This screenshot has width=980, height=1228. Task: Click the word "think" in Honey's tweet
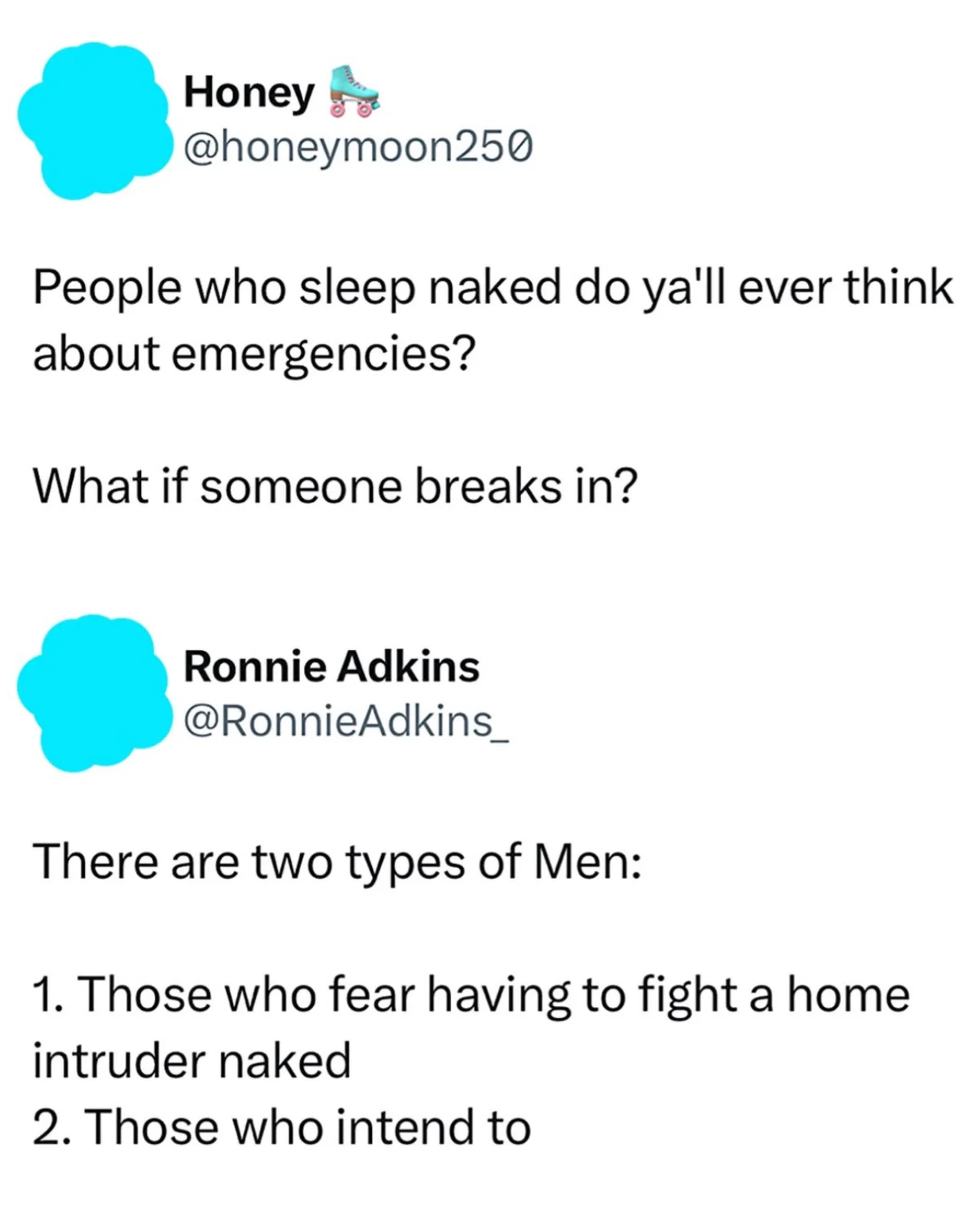pos(899,288)
